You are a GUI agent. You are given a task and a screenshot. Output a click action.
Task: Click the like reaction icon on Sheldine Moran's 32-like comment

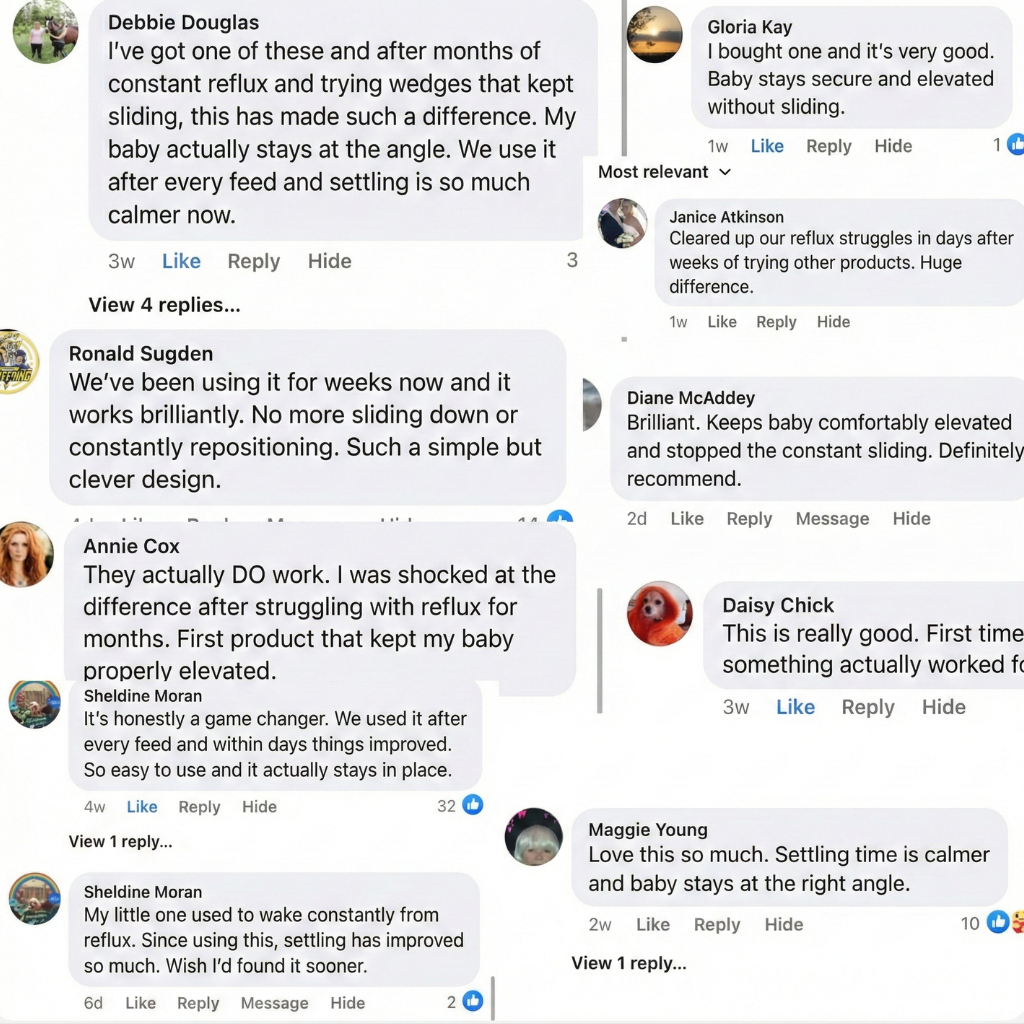473,805
